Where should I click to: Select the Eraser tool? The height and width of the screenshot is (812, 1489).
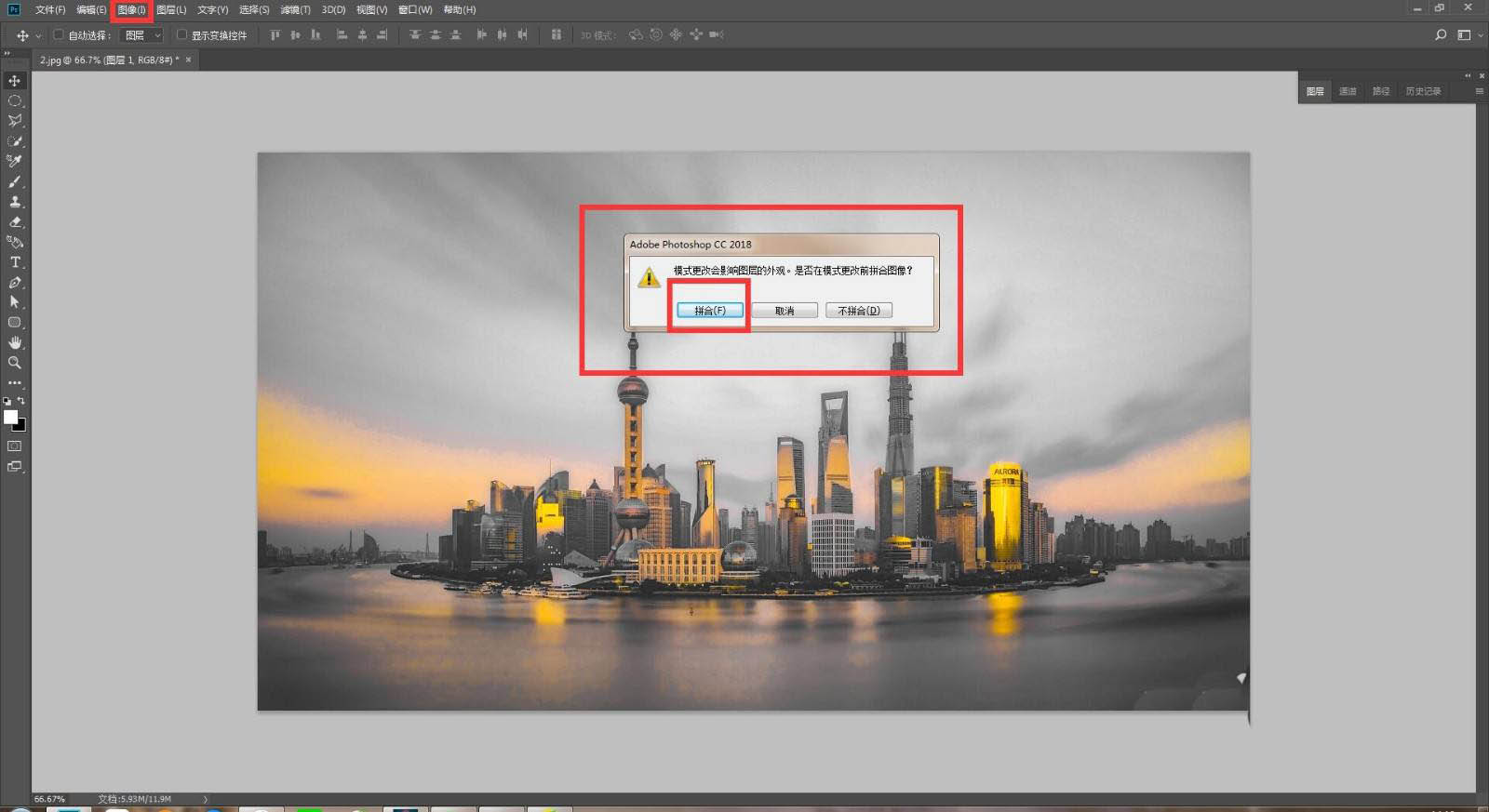(x=15, y=222)
